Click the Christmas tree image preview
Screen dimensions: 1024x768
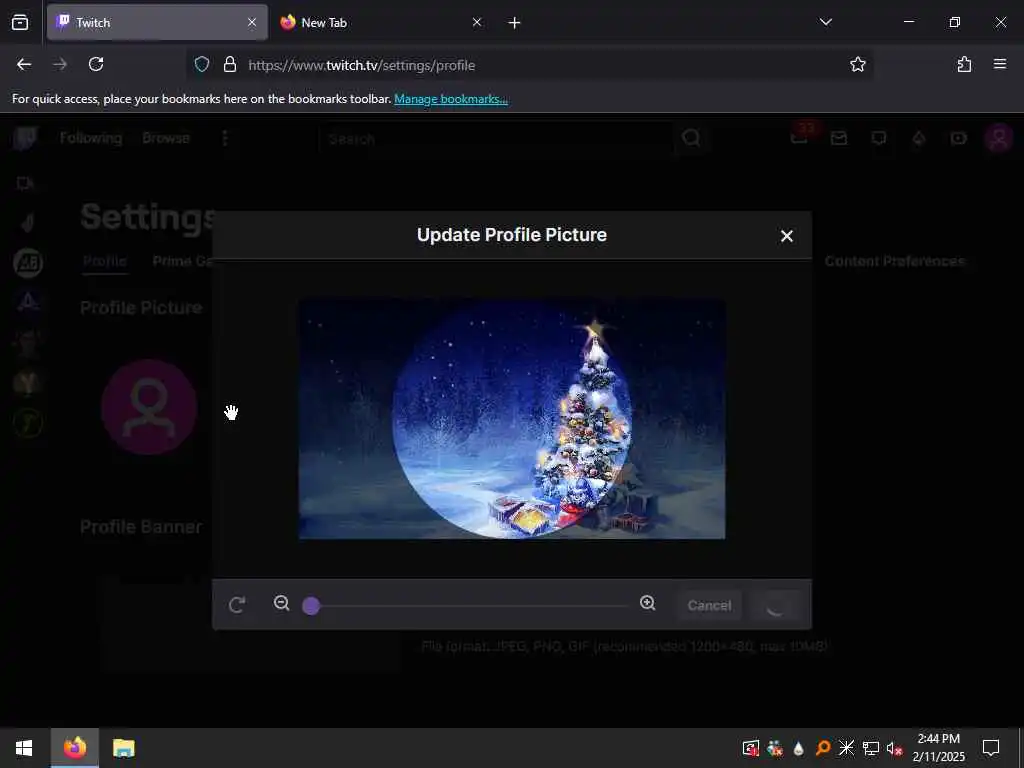512,419
